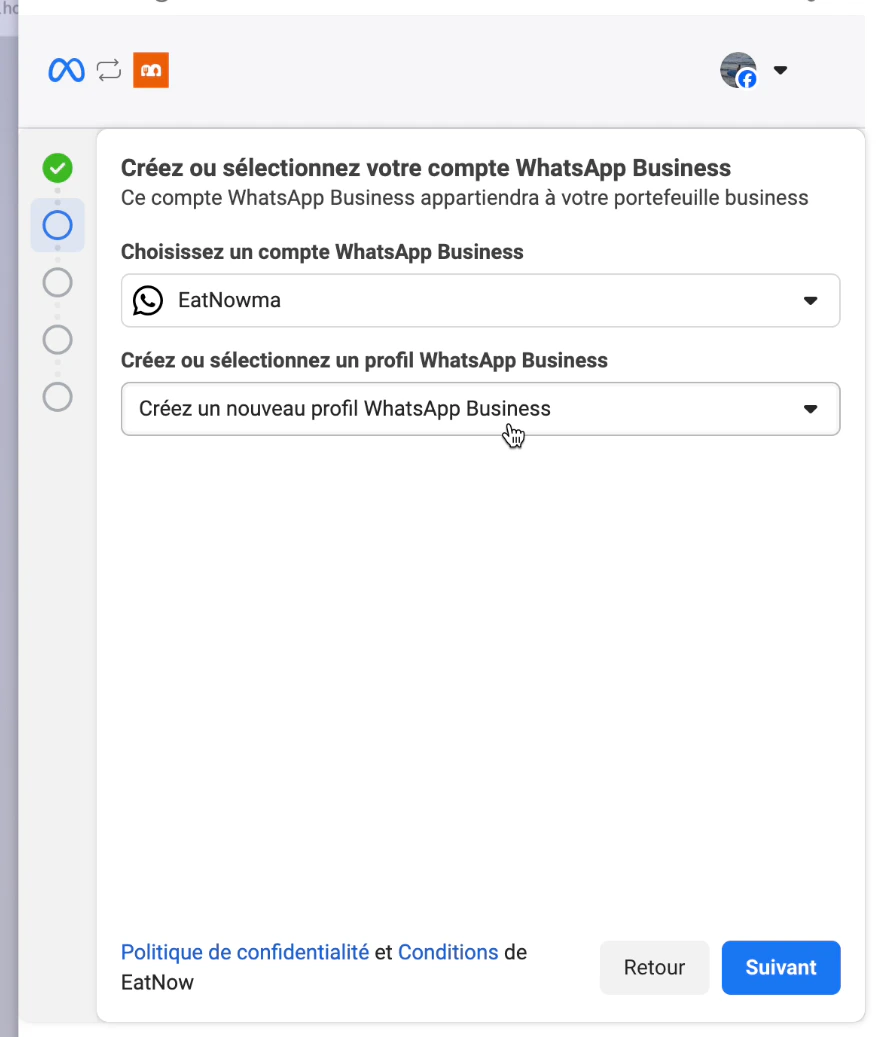Click the fourth step circle indicator

coord(58,340)
